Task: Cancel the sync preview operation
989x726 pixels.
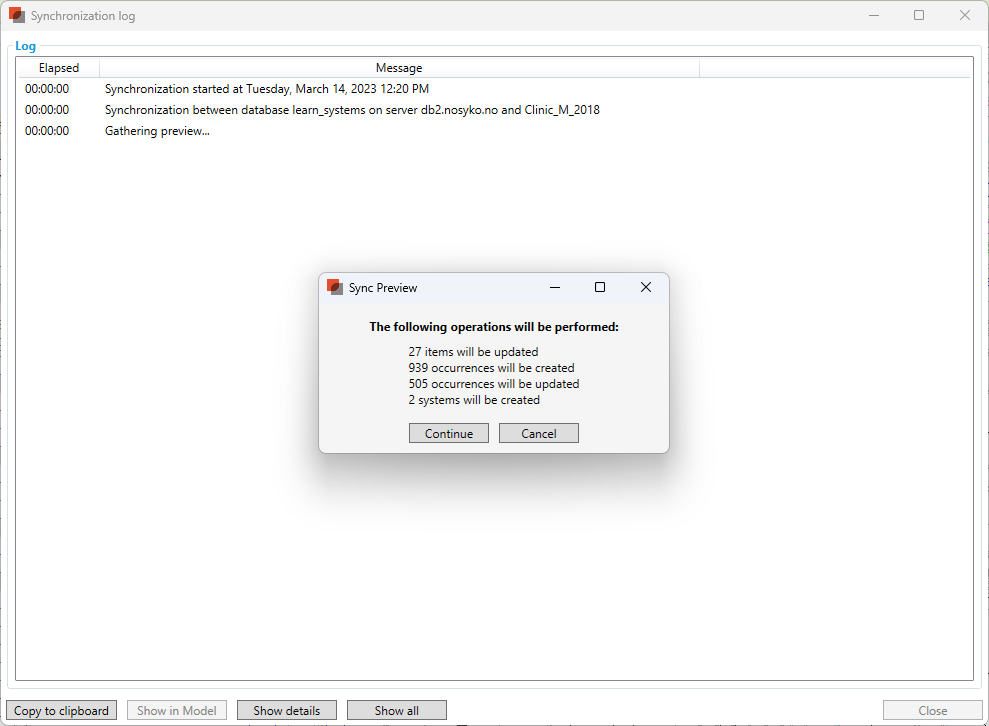Action: [x=539, y=433]
